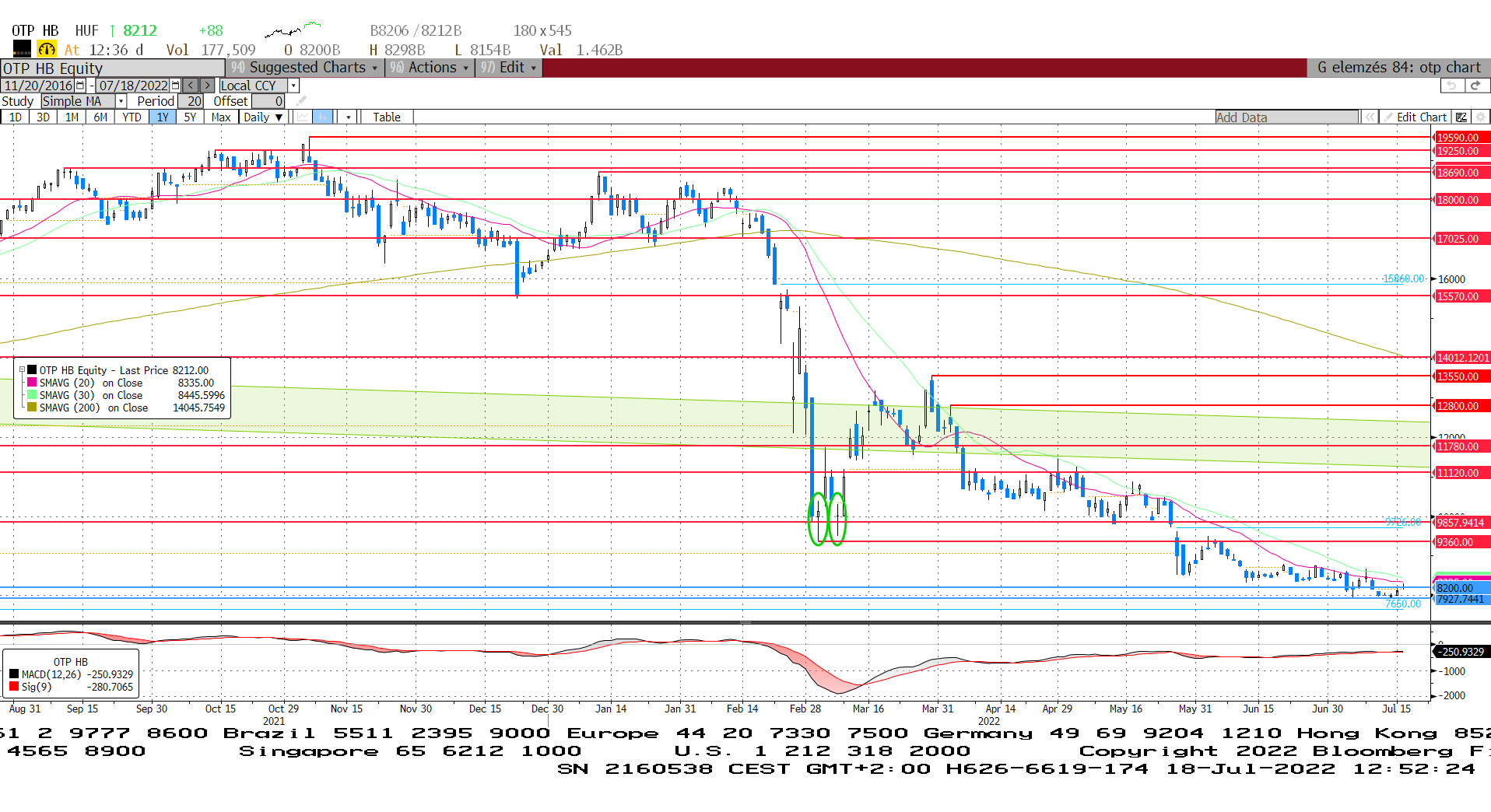The height and width of the screenshot is (812, 1491).
Task: Open the start date calendar picker
Action: [x=80, y=86]
